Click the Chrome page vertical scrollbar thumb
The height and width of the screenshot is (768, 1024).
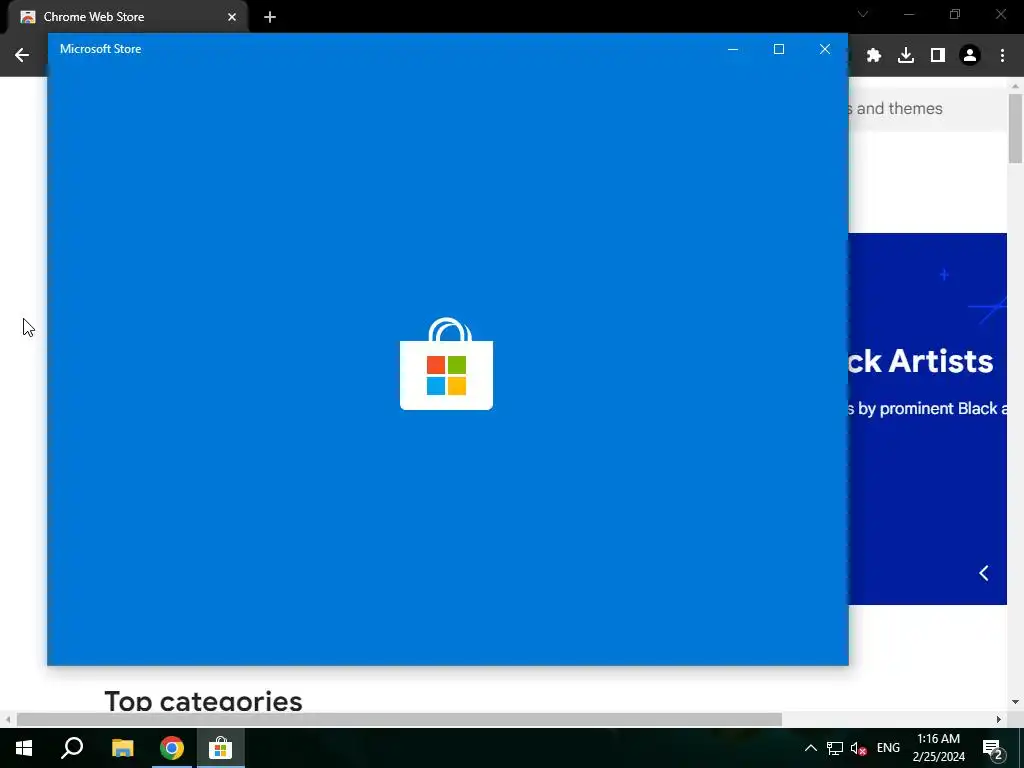[x=1015, y=129]
